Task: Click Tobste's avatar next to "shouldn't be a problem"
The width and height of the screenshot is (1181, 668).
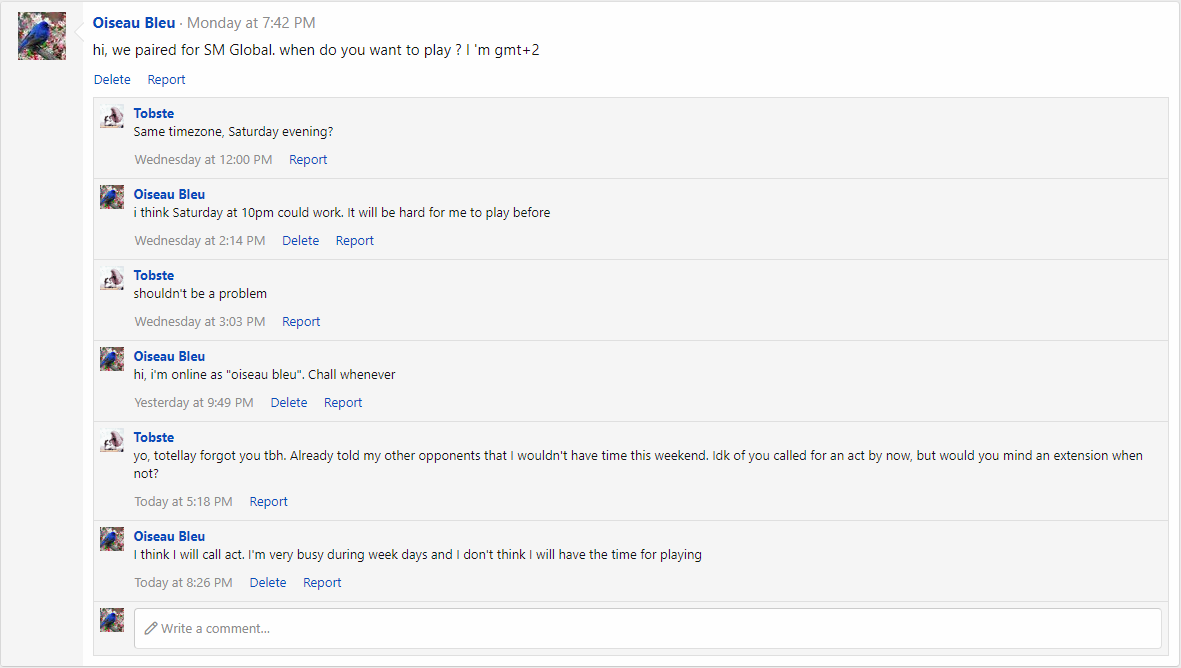Action: 112,279
